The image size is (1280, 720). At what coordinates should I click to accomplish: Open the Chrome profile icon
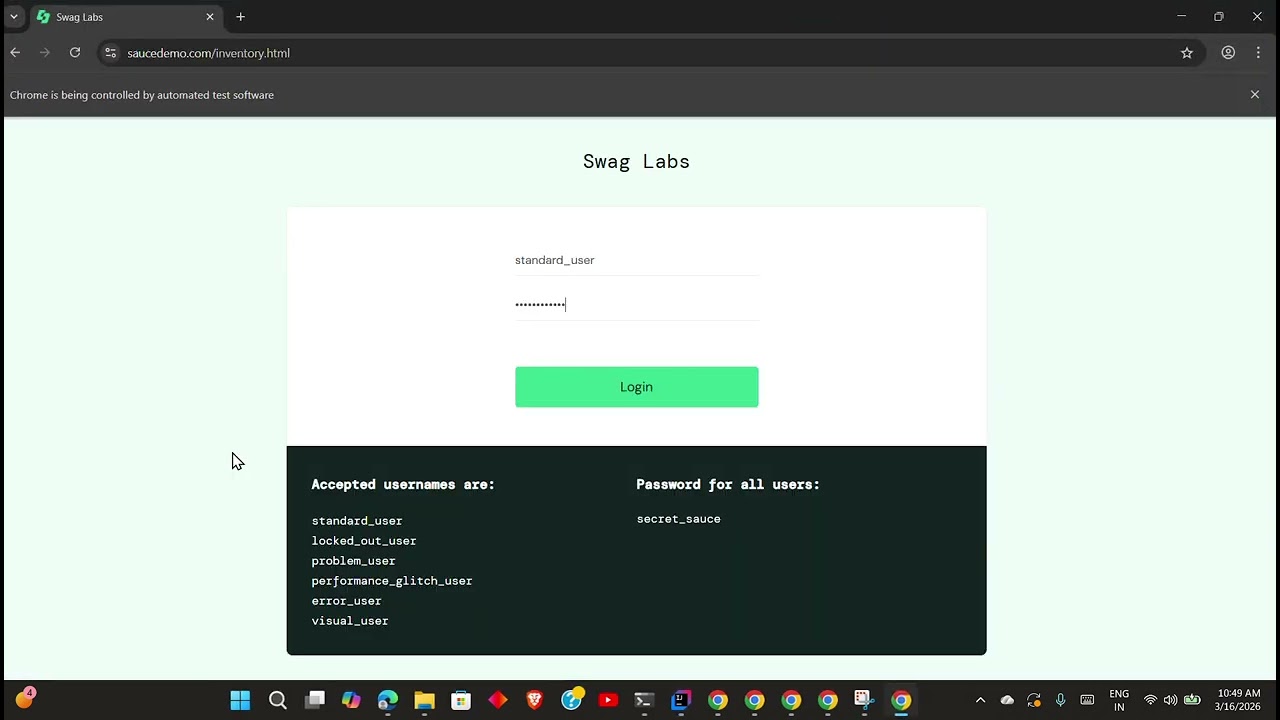coord(1228,53)
